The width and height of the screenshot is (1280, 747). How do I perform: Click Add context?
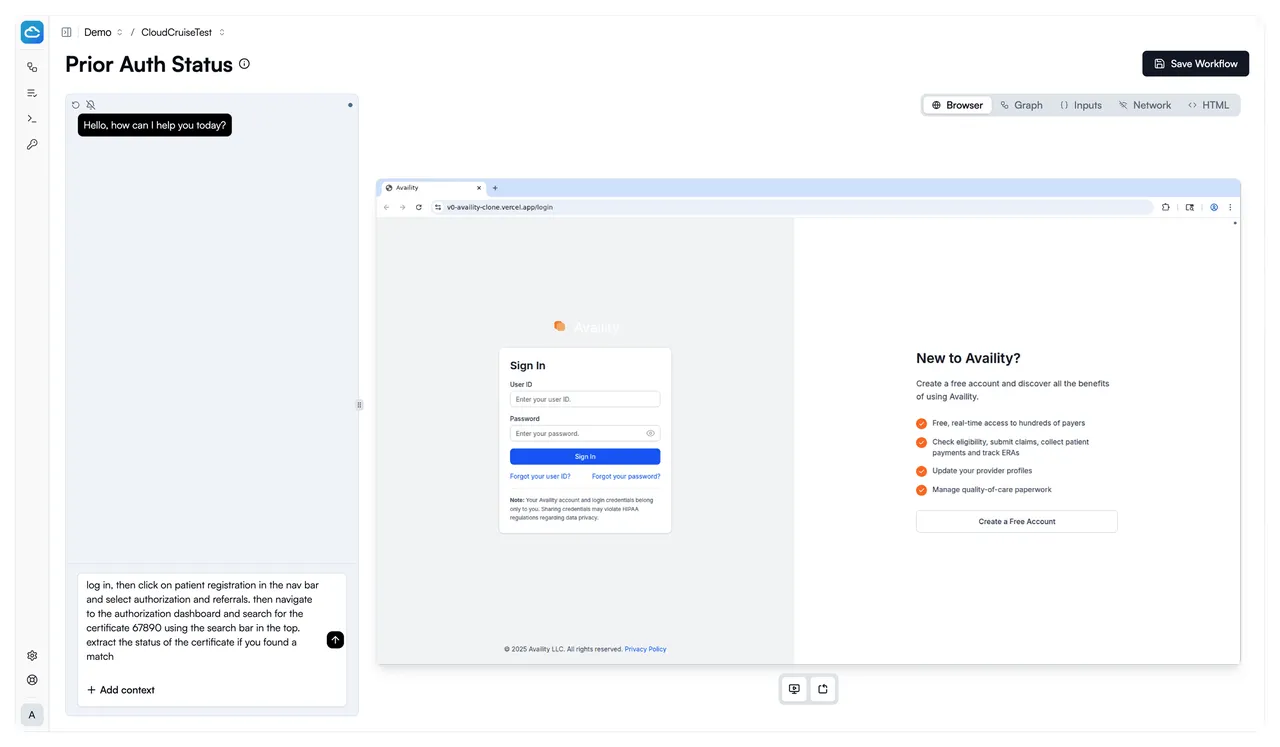click(x=121, y=690)
